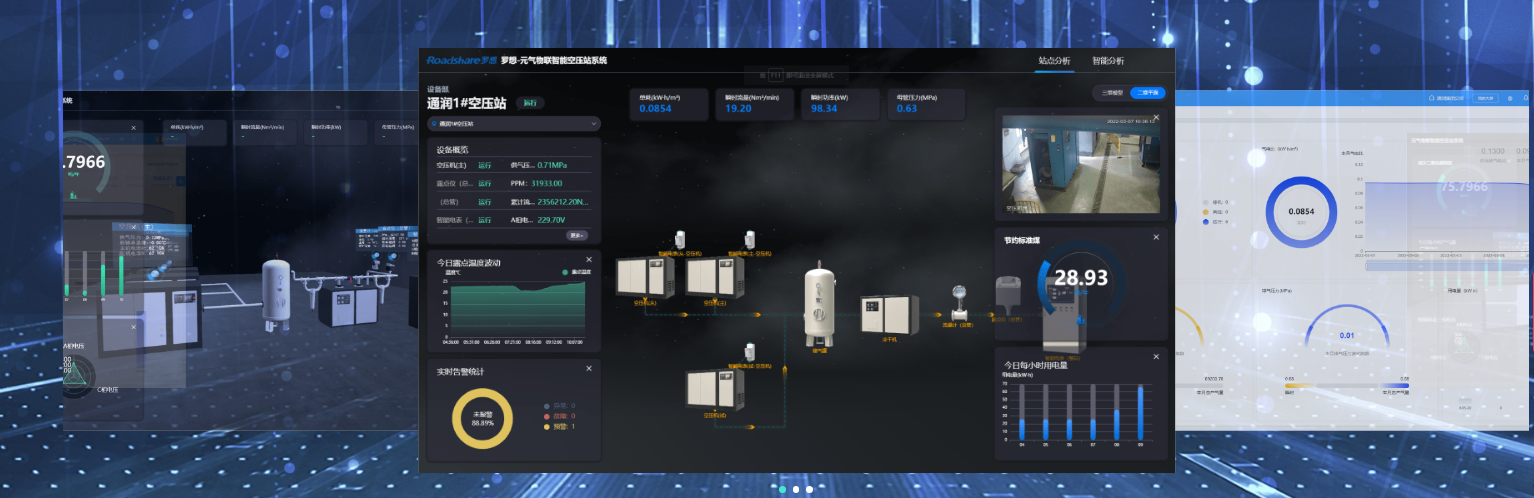This screenshot has height=498, width=1534.
Task: Open the 智能分析 tab
Action: pos(1107,61)
